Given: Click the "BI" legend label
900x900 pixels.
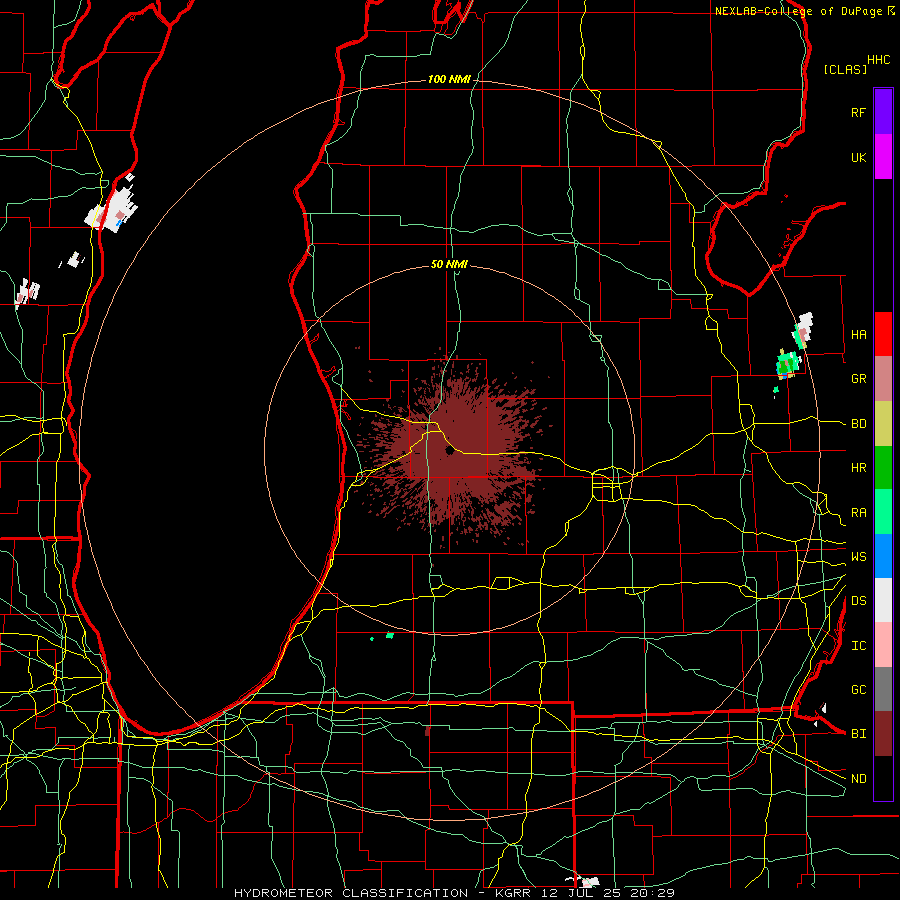Looking at the screenshot, I should pos(858,734).
